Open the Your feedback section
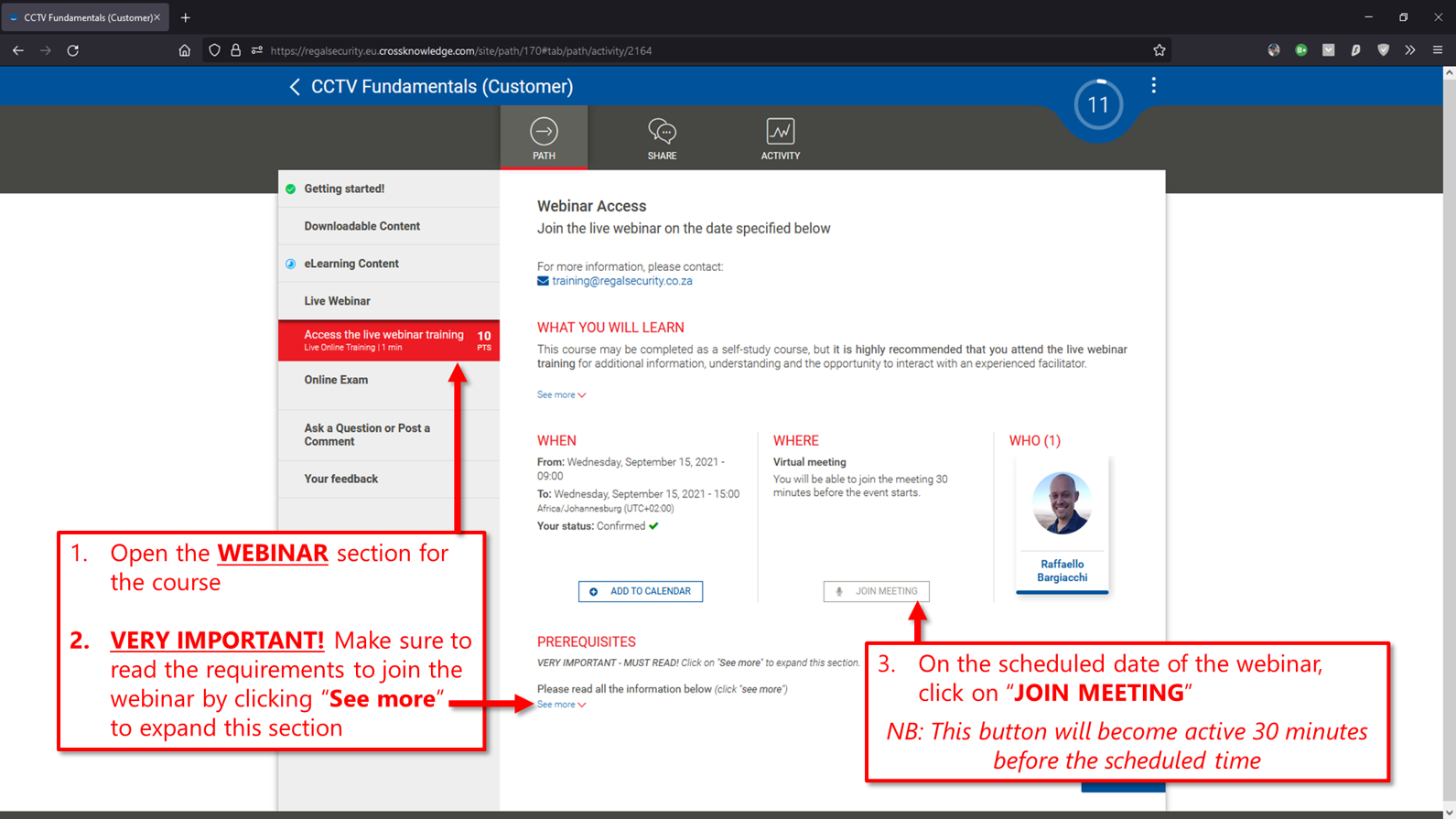The width and height of the screenshot is (1456, 819). click(x=389, y=479)
